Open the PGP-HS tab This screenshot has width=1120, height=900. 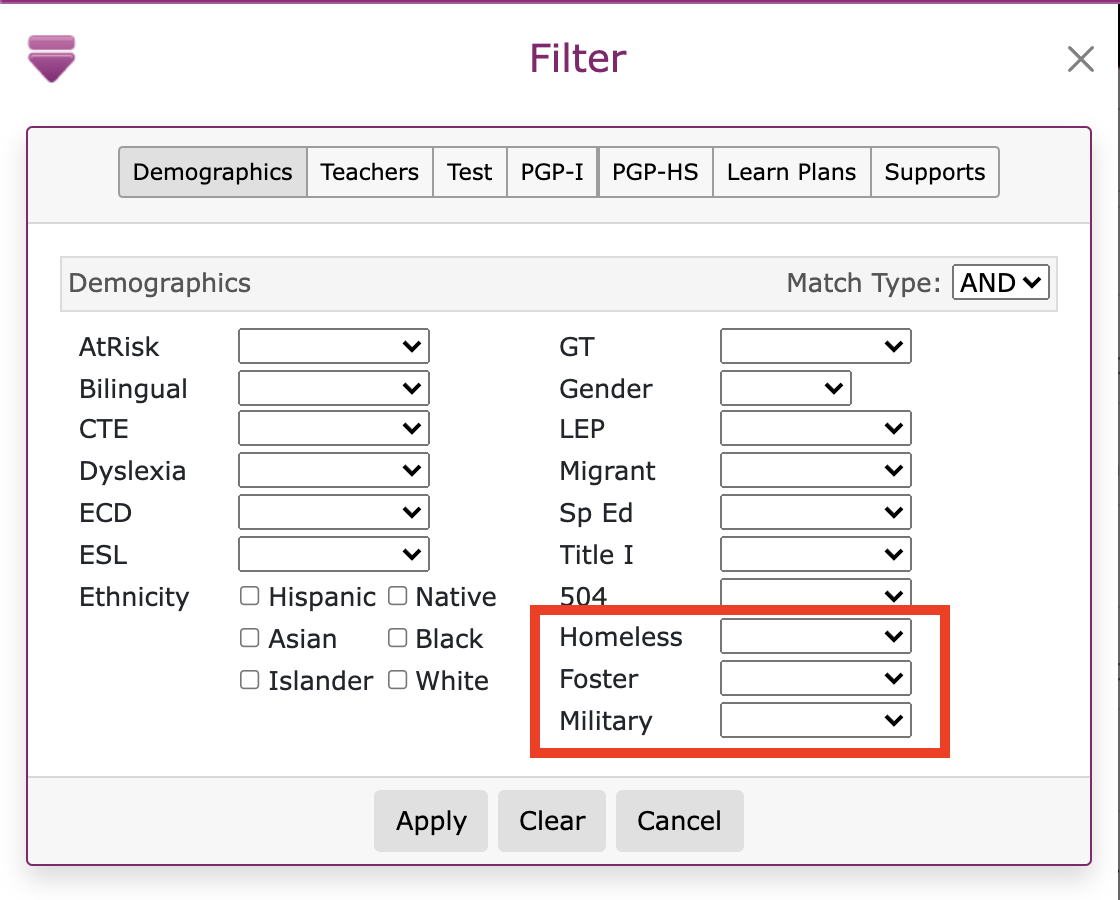click(655, 172)
